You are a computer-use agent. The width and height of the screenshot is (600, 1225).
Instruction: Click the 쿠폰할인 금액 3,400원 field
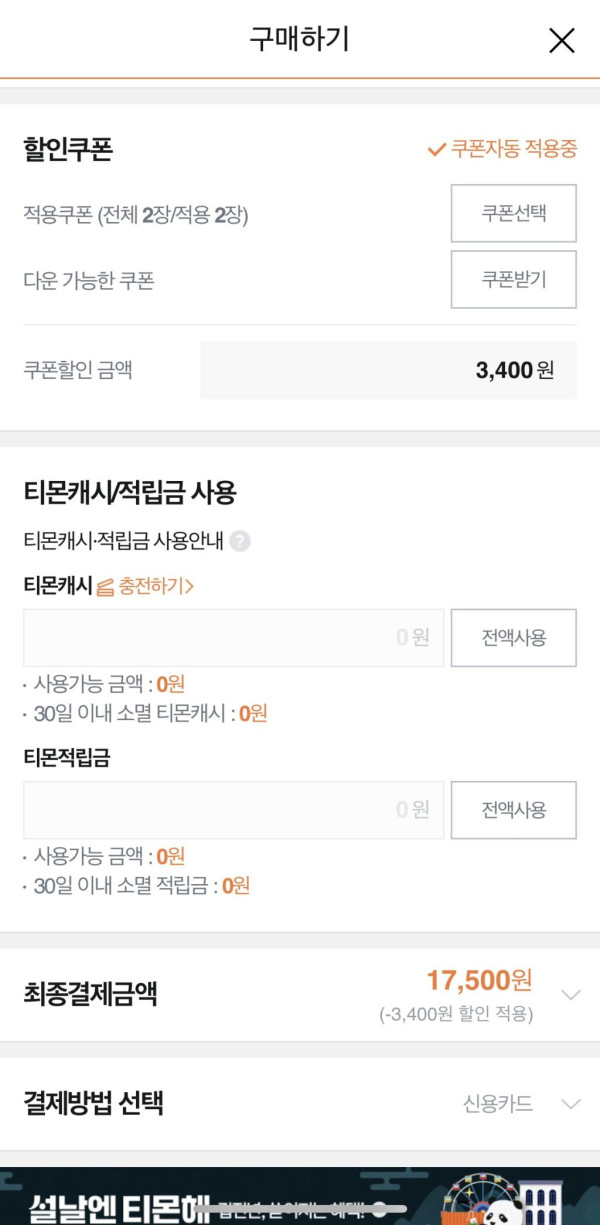click(388, 370)
